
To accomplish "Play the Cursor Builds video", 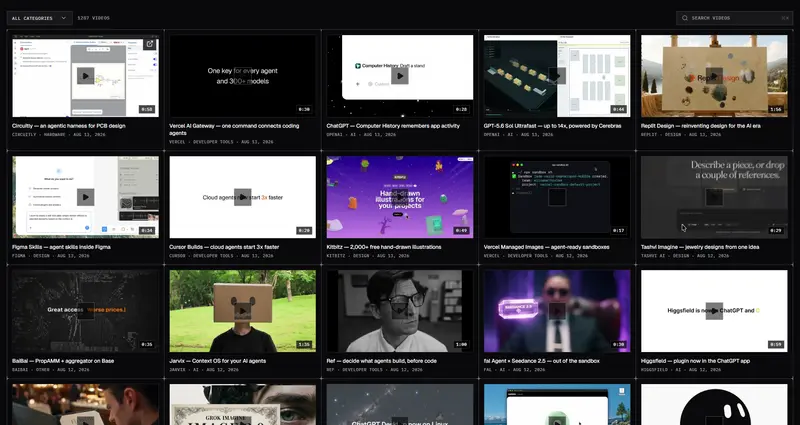I will (x=242, y=197).
